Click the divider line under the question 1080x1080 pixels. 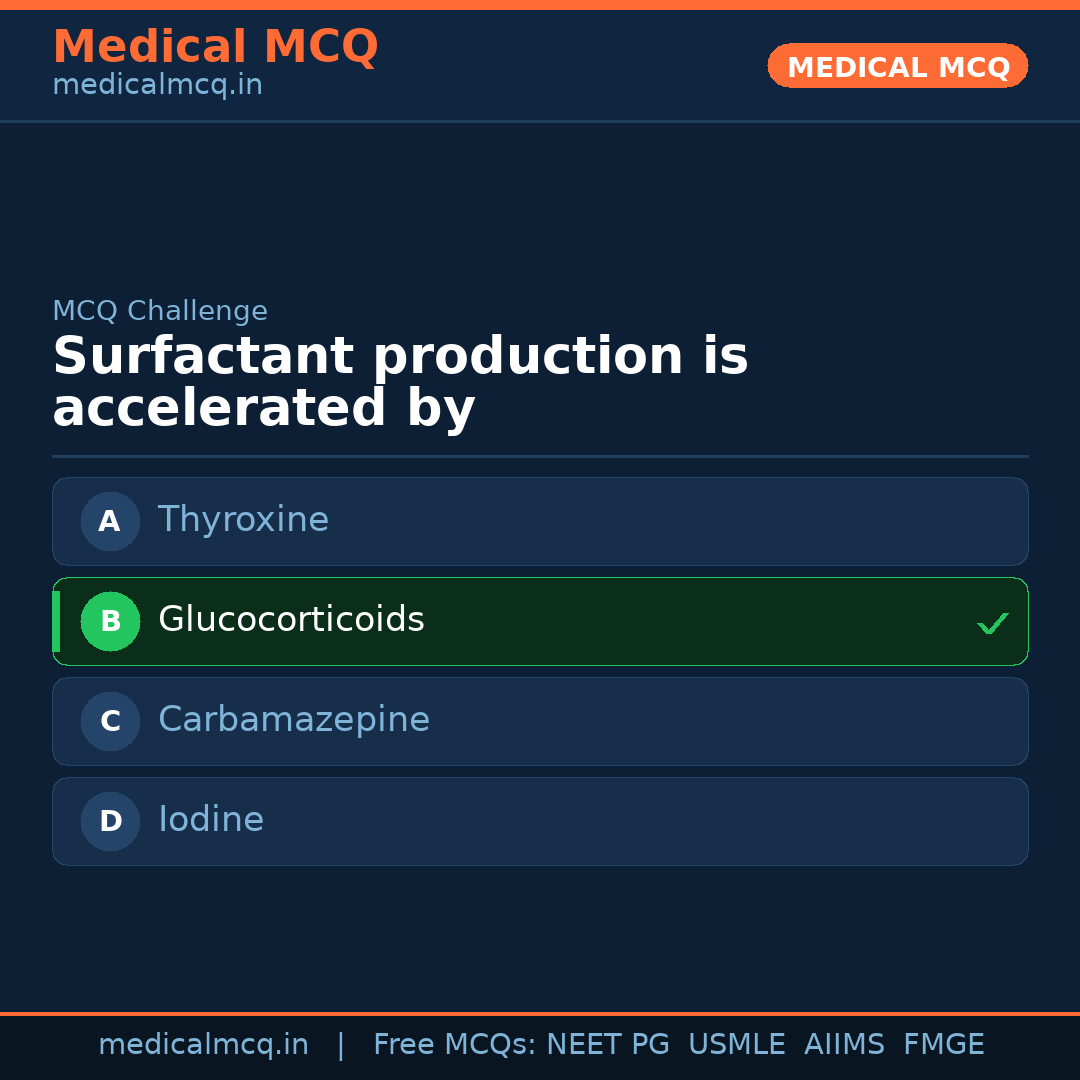coord(540,456)
